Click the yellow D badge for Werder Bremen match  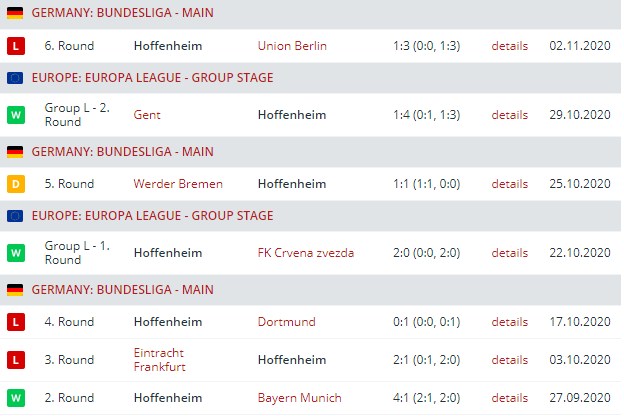[15, 184]
